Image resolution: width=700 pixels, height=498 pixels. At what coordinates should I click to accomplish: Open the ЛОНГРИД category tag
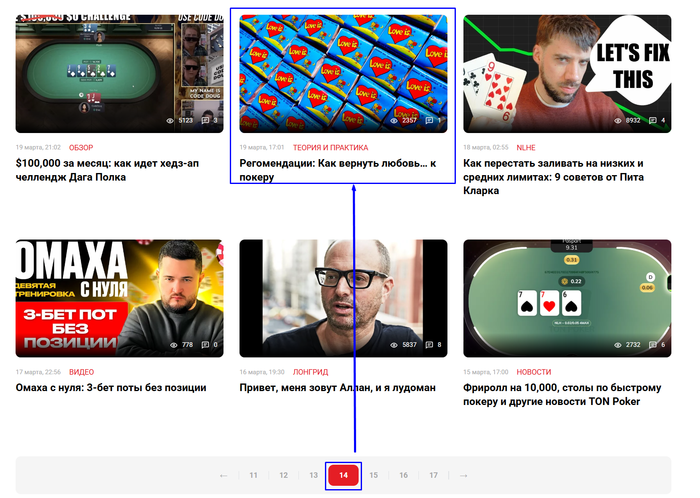coord(310,372)
